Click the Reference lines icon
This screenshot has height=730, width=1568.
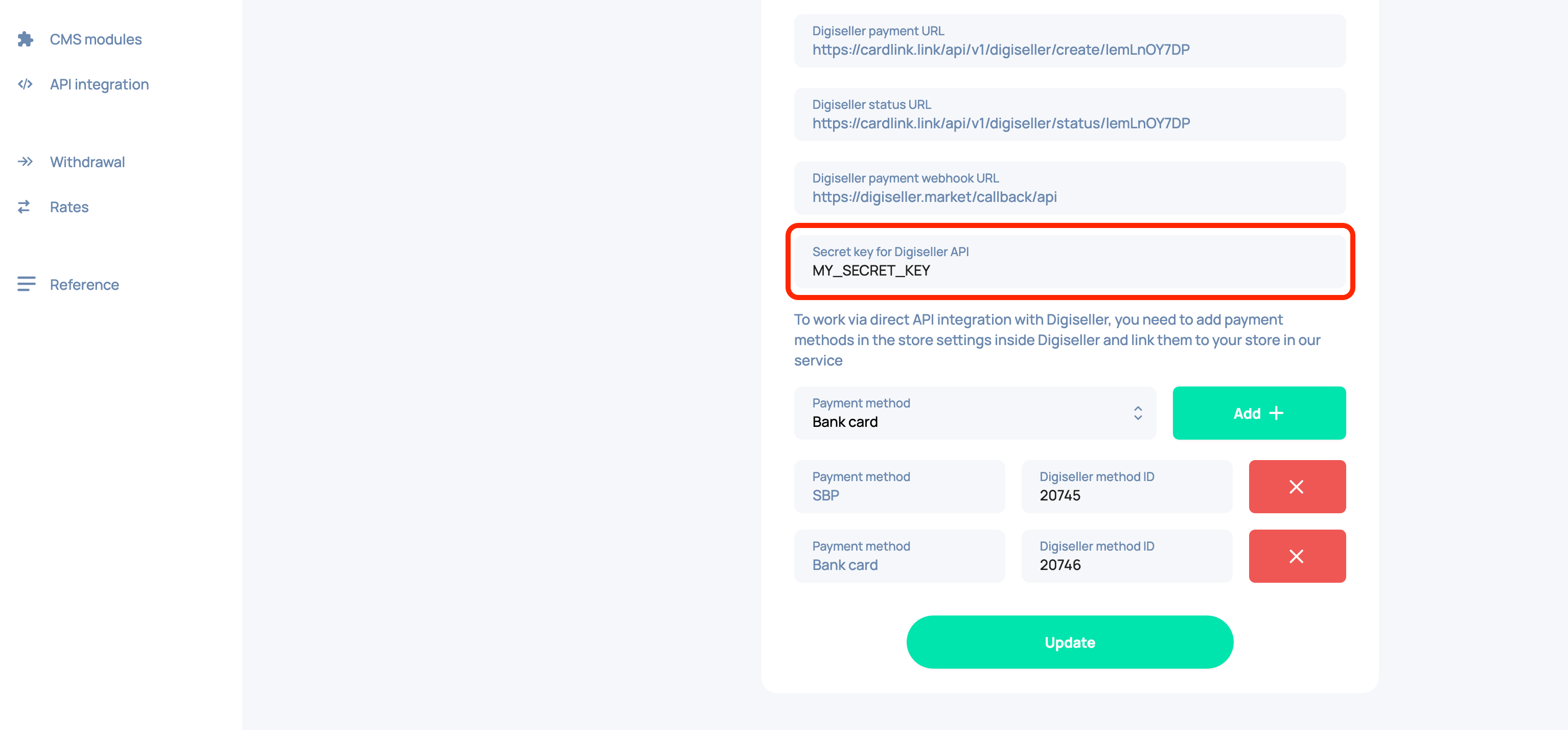click(26, 284)
